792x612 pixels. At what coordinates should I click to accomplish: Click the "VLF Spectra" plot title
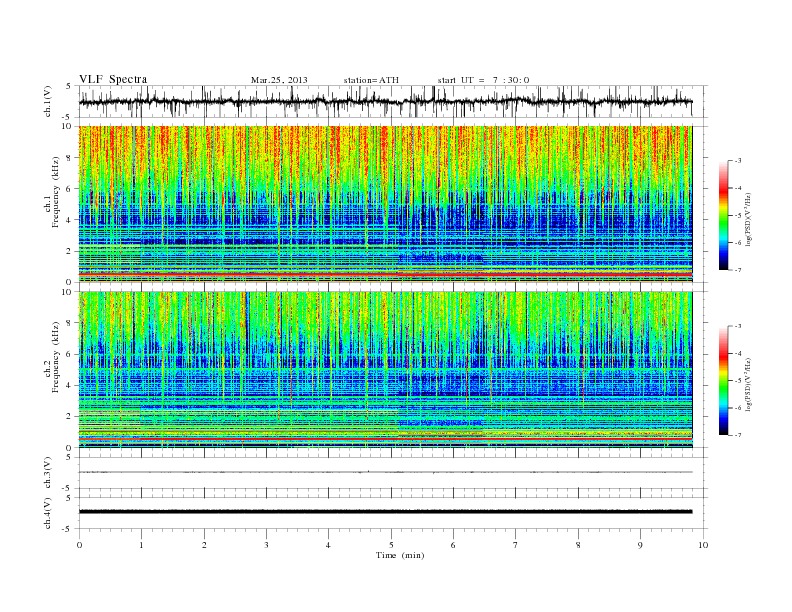(x=113, y=79)
